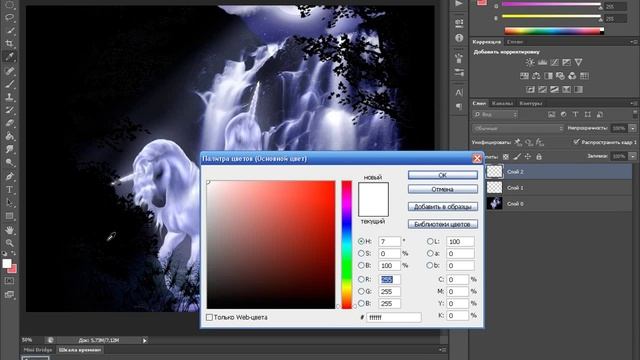Select the a radio button in color picker
Viewport: 640px width, 360px height.
point(430,253)
